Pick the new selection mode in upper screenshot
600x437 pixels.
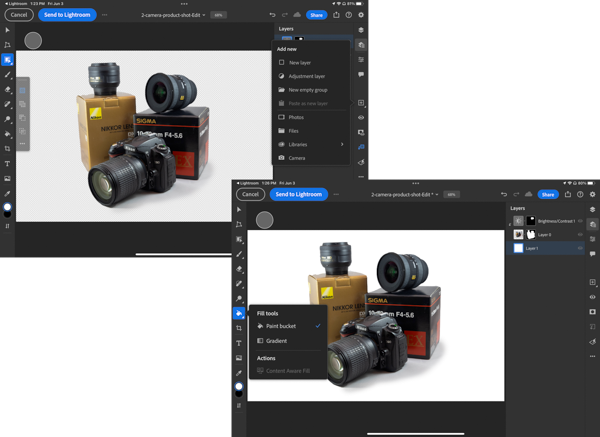tap(23, 90)
